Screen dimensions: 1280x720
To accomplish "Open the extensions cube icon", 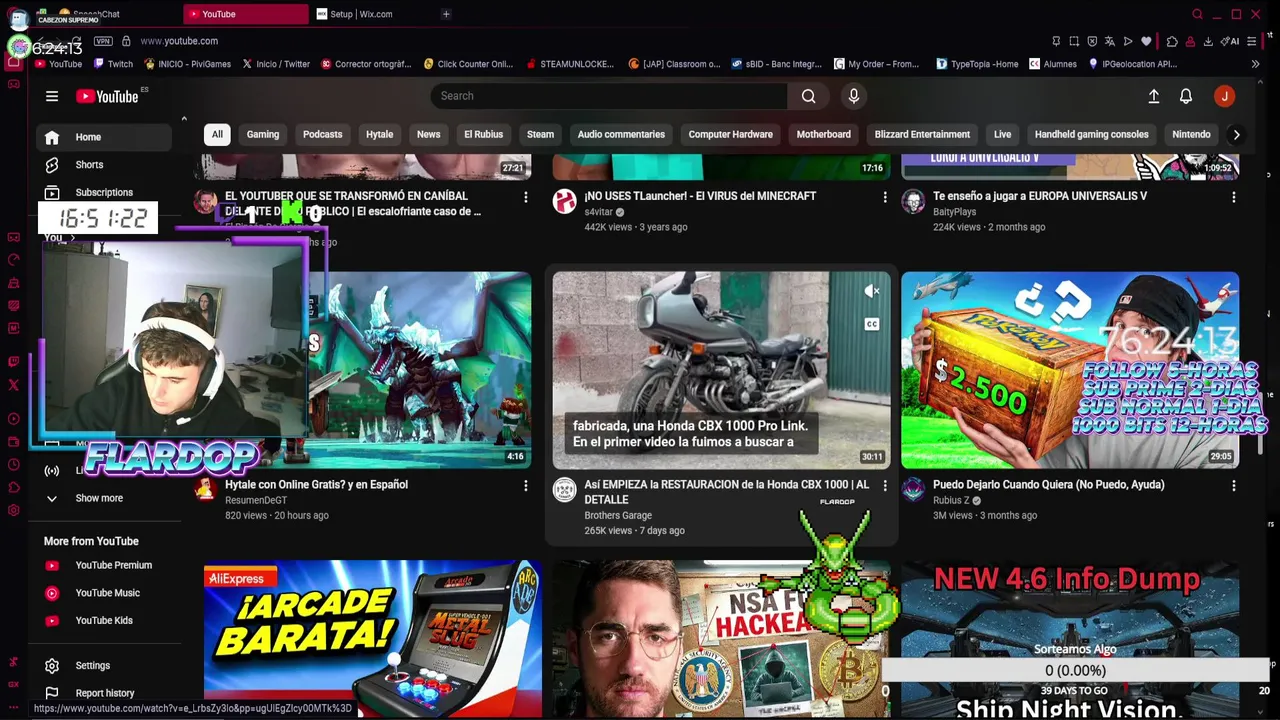I will pos(1172,41).
